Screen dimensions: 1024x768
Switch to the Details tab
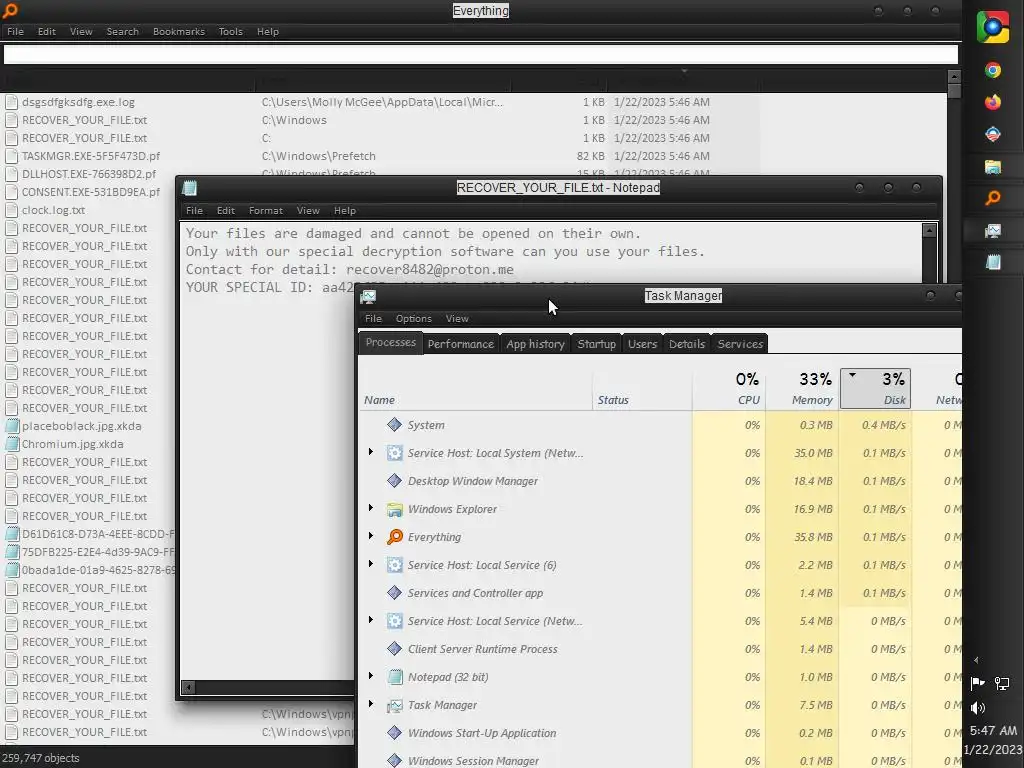coord(687,344)
